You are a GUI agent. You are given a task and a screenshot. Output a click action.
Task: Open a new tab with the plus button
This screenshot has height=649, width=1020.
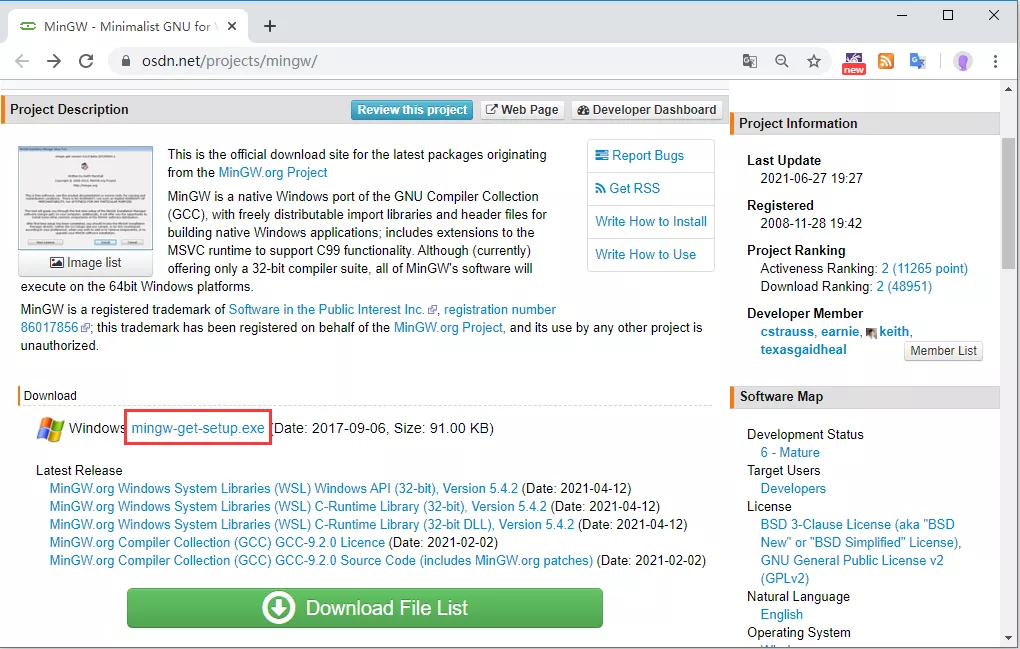point(270,26)
